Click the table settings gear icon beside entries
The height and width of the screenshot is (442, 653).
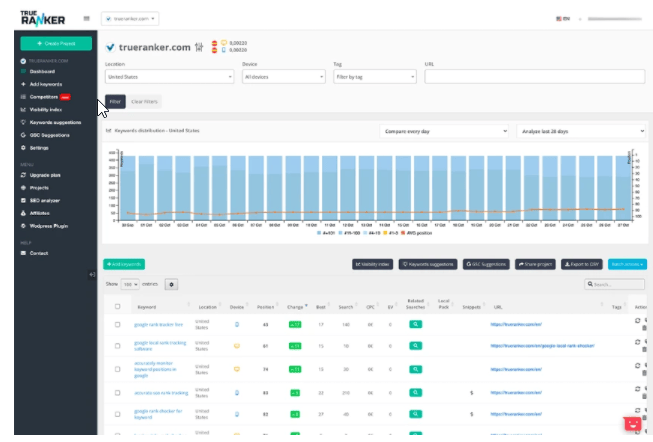[x=171, y=284]
